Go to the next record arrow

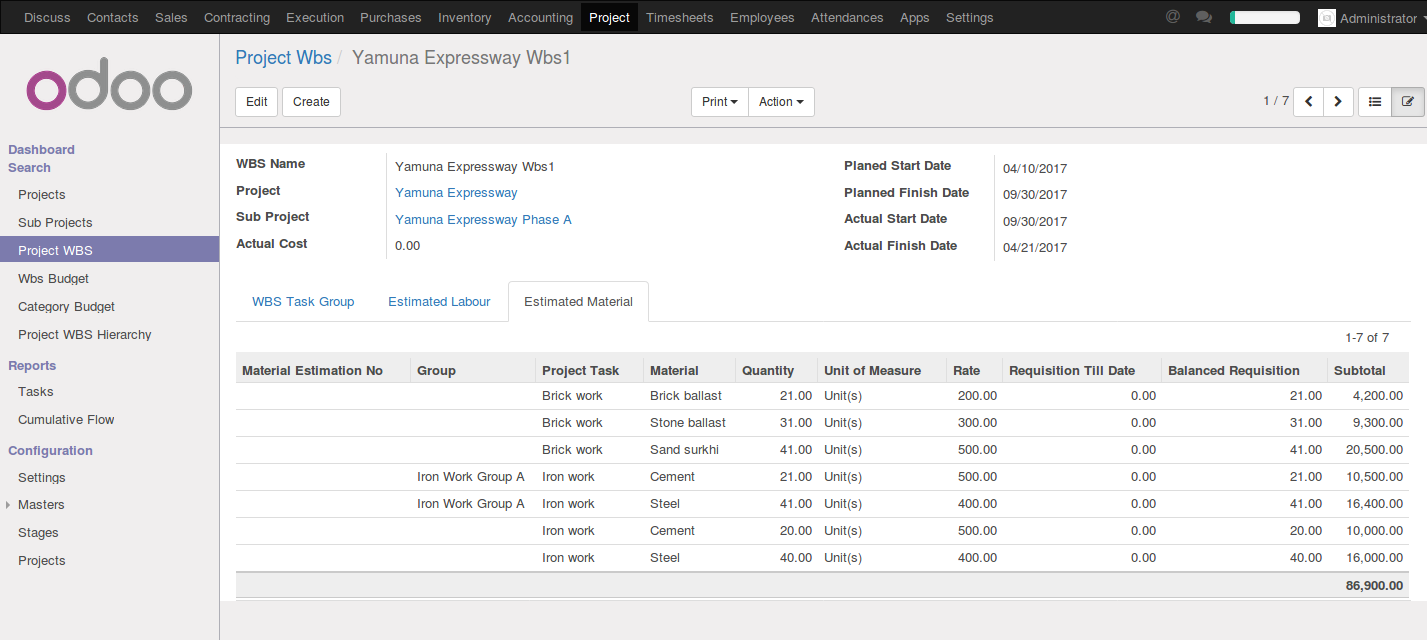[1338, 102]
